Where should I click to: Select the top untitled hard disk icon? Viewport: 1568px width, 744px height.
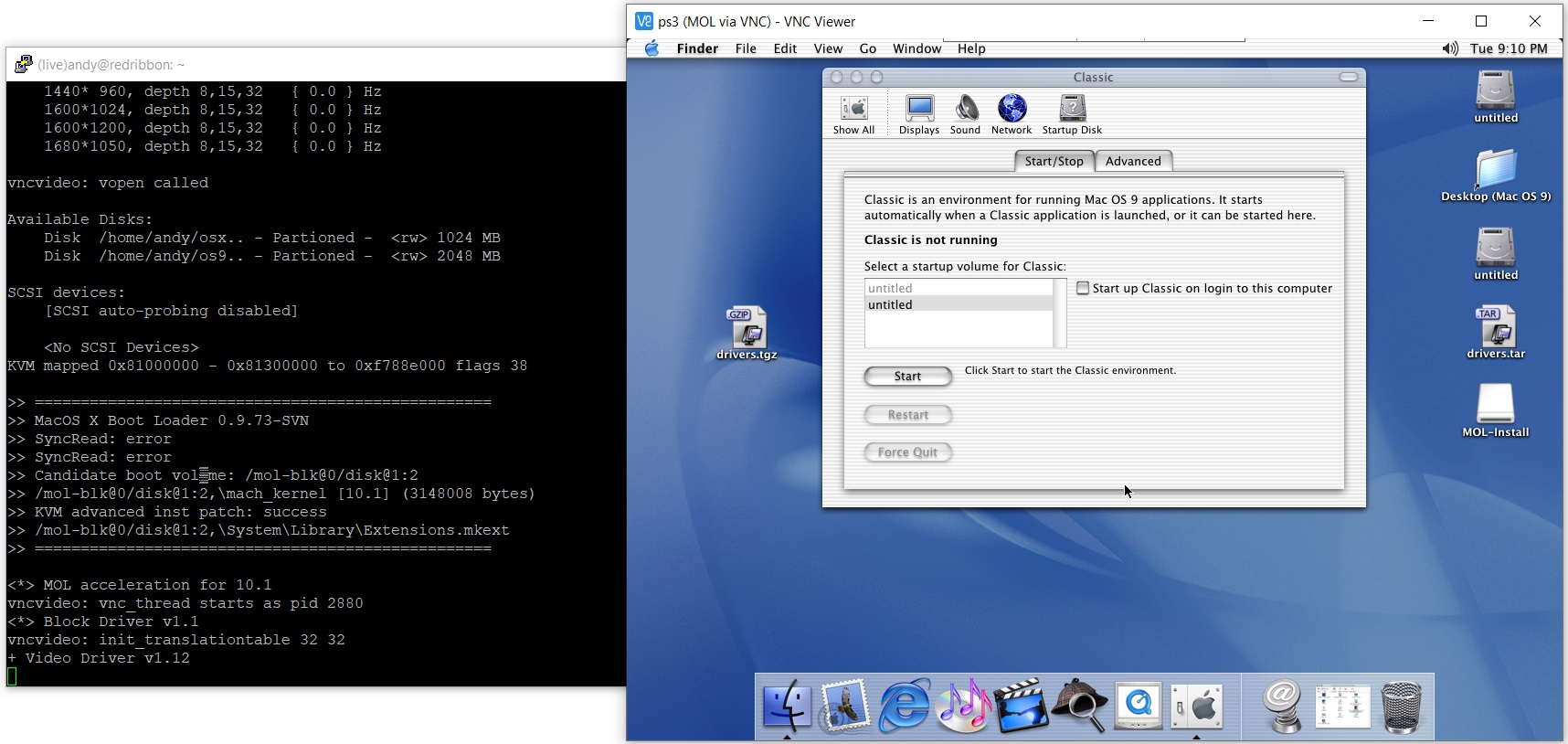tap(1496, 97)
